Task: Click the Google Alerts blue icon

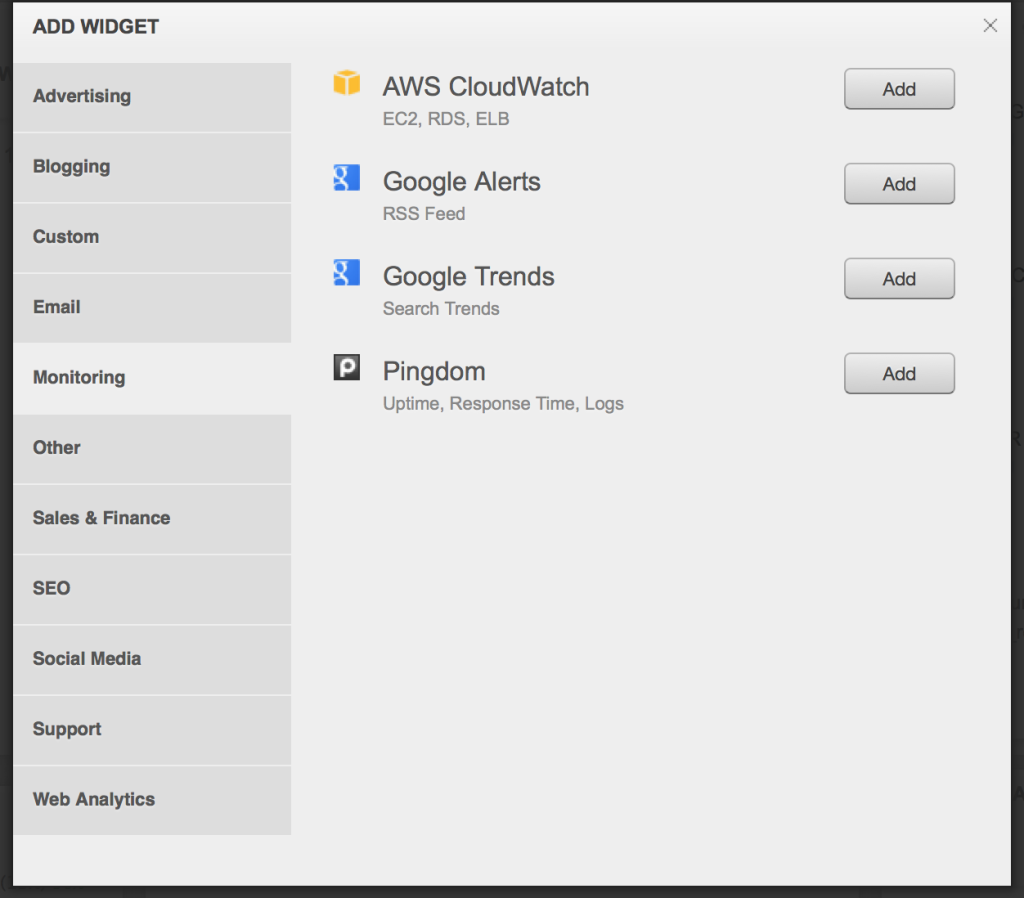Action: pyautogui.click(x=347, y=178)
